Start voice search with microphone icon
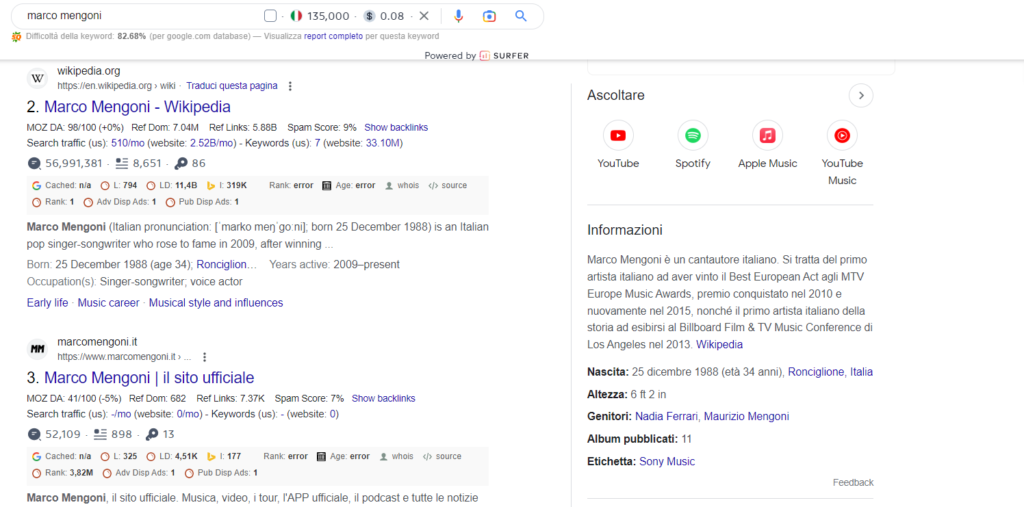 coord(459,16)
